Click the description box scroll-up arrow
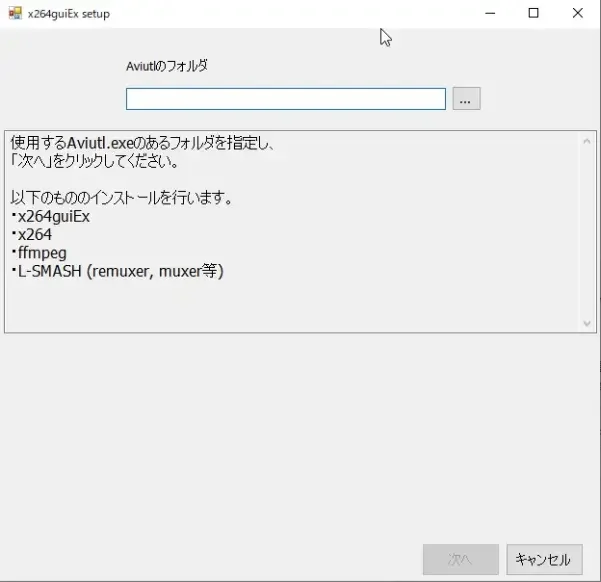The width and height of the screenshot is (601, 582). pos(586,141)
